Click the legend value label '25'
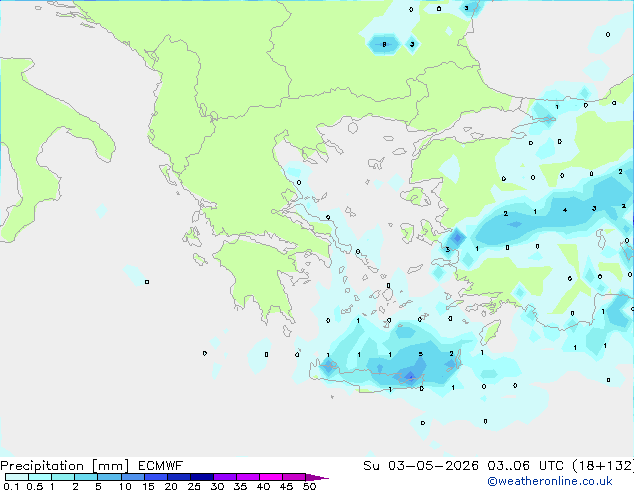Viewport: 634px width, 490px height. (194, 486)
